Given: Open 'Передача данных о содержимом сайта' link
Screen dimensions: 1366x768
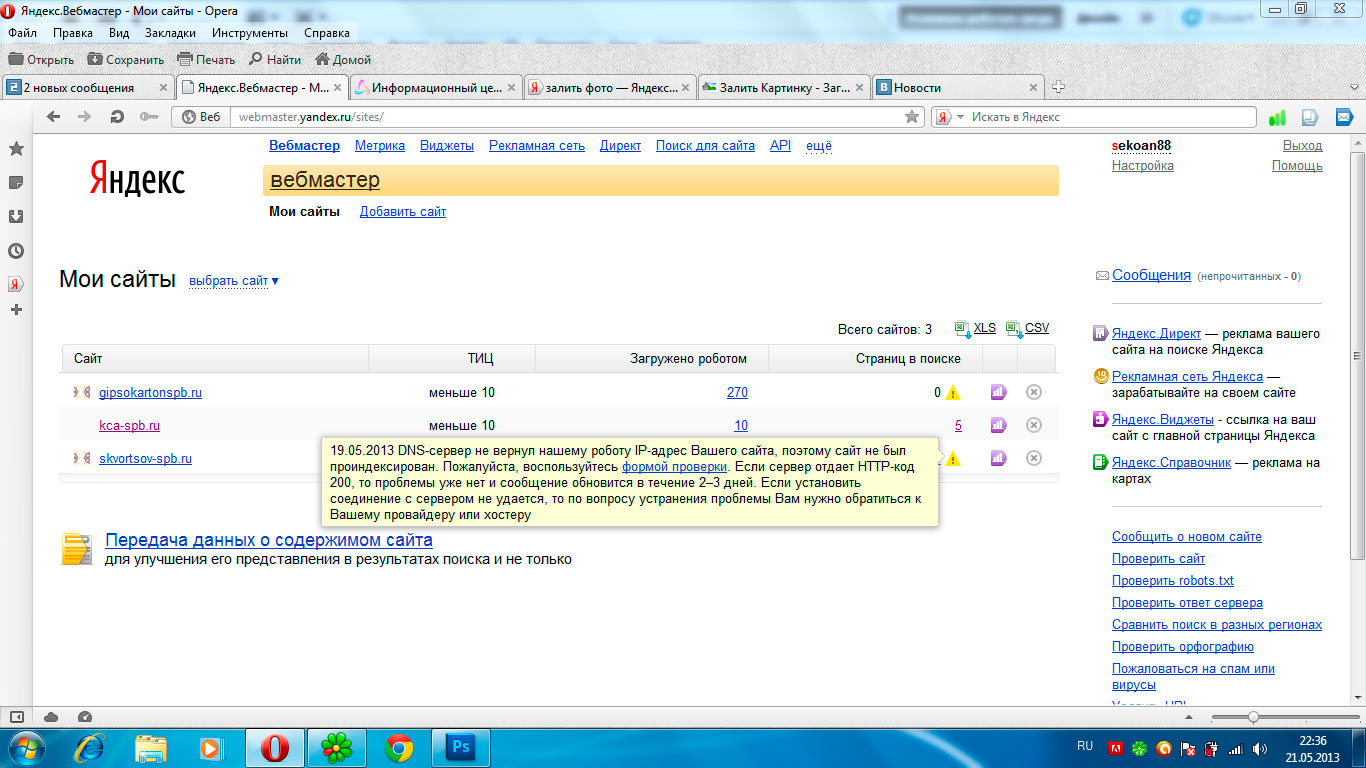Looking at the screenshot, I should [269, 540].
